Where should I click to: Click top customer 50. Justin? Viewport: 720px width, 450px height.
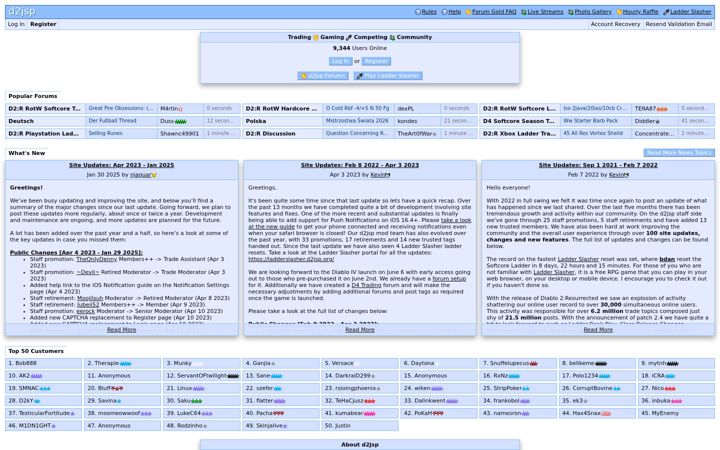coord(360,426)
